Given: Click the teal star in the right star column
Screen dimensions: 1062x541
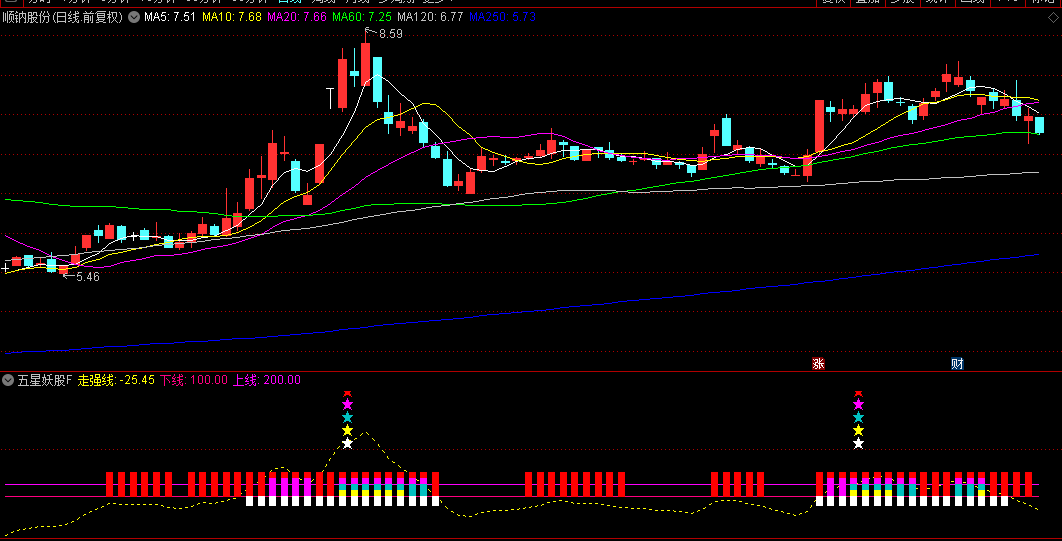Looking at the screenshot, I should click(x=859, y=417).
